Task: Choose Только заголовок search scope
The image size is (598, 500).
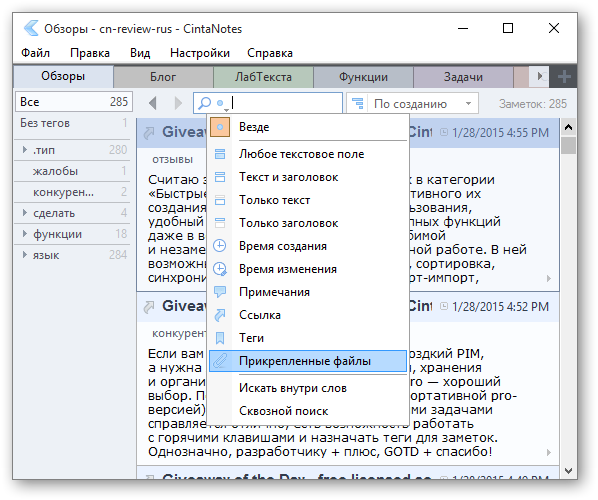Action: (308, 223)
